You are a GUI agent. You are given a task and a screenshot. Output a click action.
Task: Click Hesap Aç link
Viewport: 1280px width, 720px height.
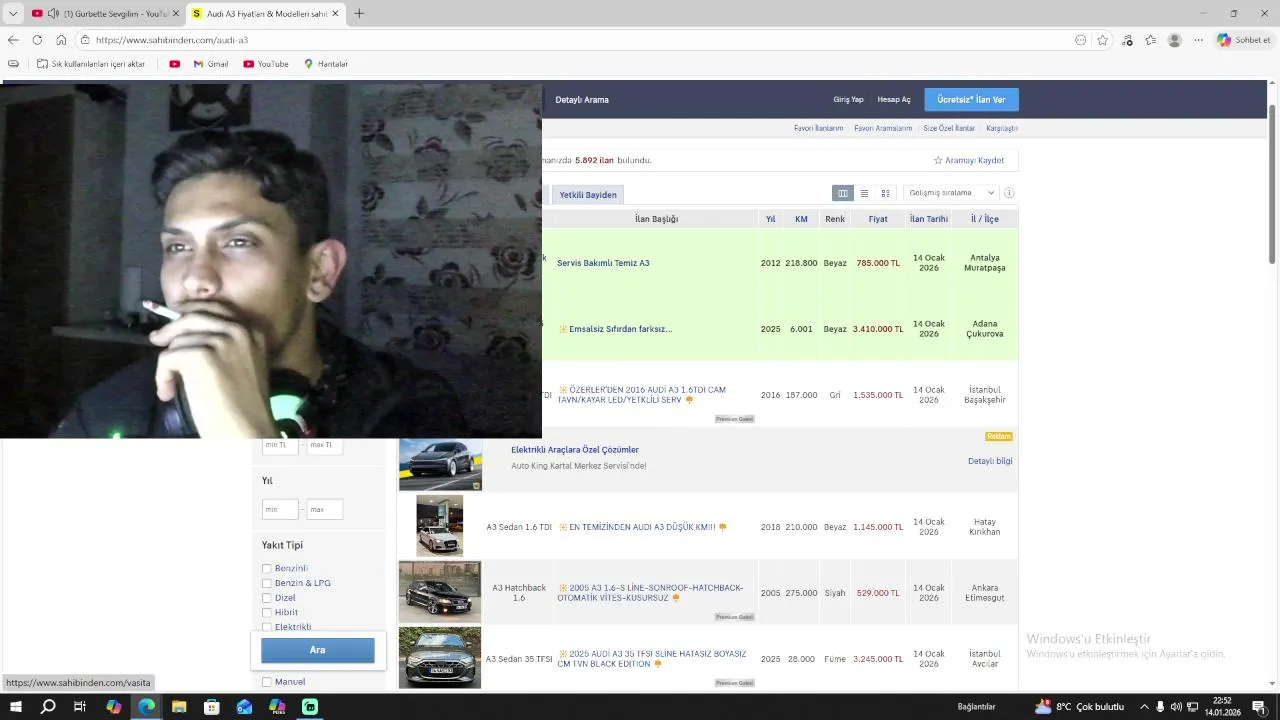(x=894, y=100)
